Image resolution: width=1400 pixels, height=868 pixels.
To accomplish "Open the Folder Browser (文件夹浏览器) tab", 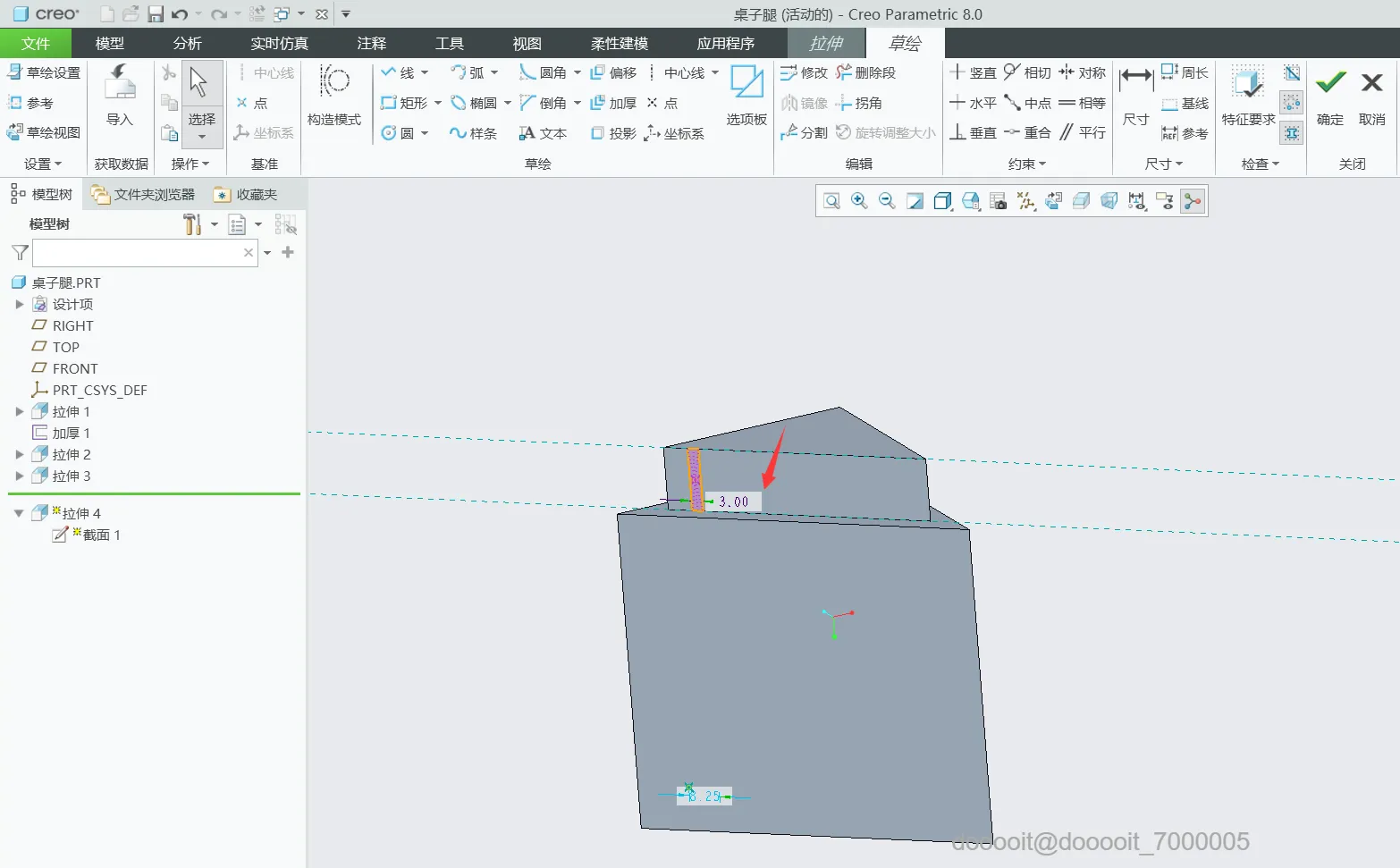I will click(x=143, y=194).
